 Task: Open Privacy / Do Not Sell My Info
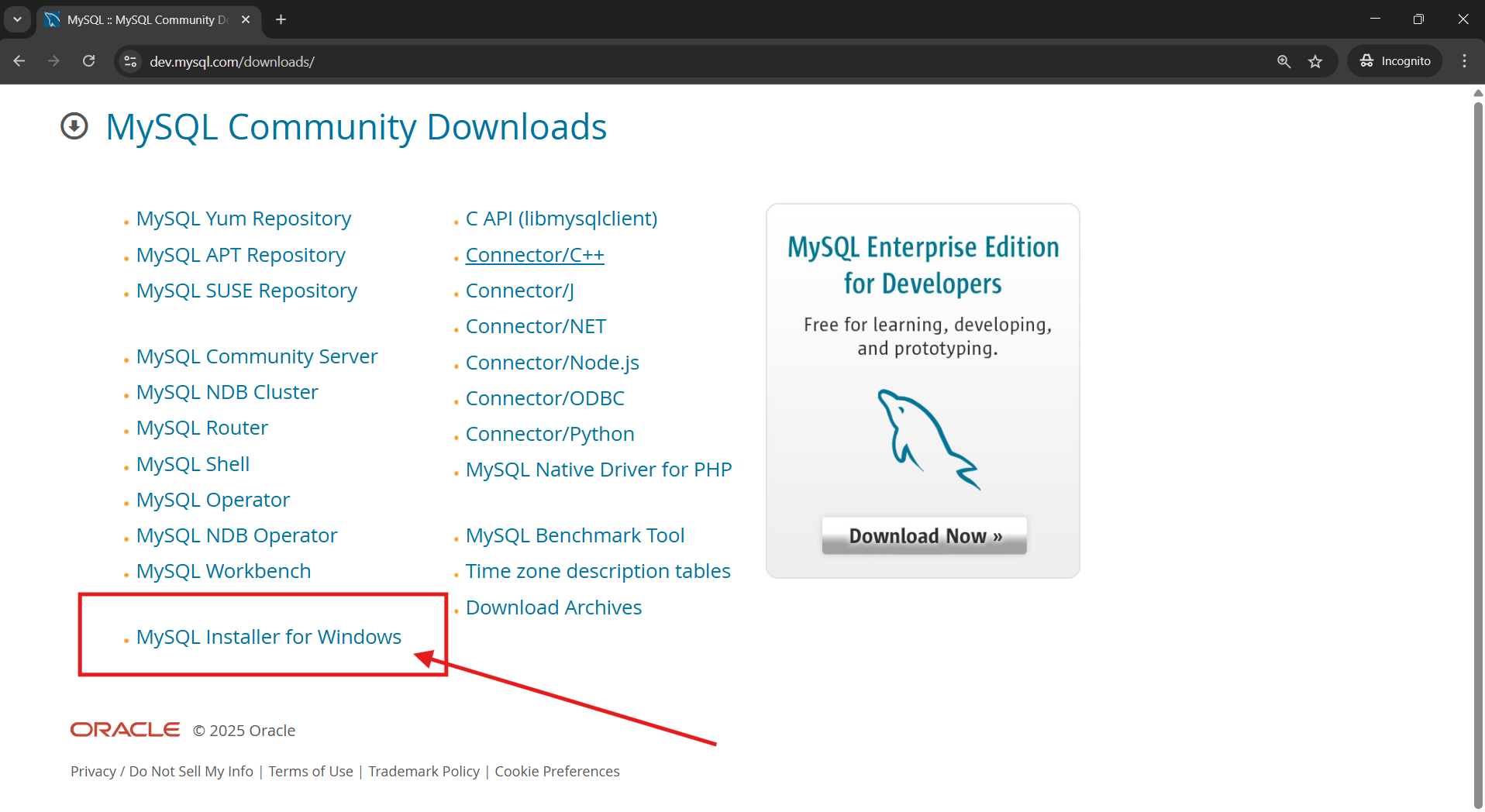(162, 771)
